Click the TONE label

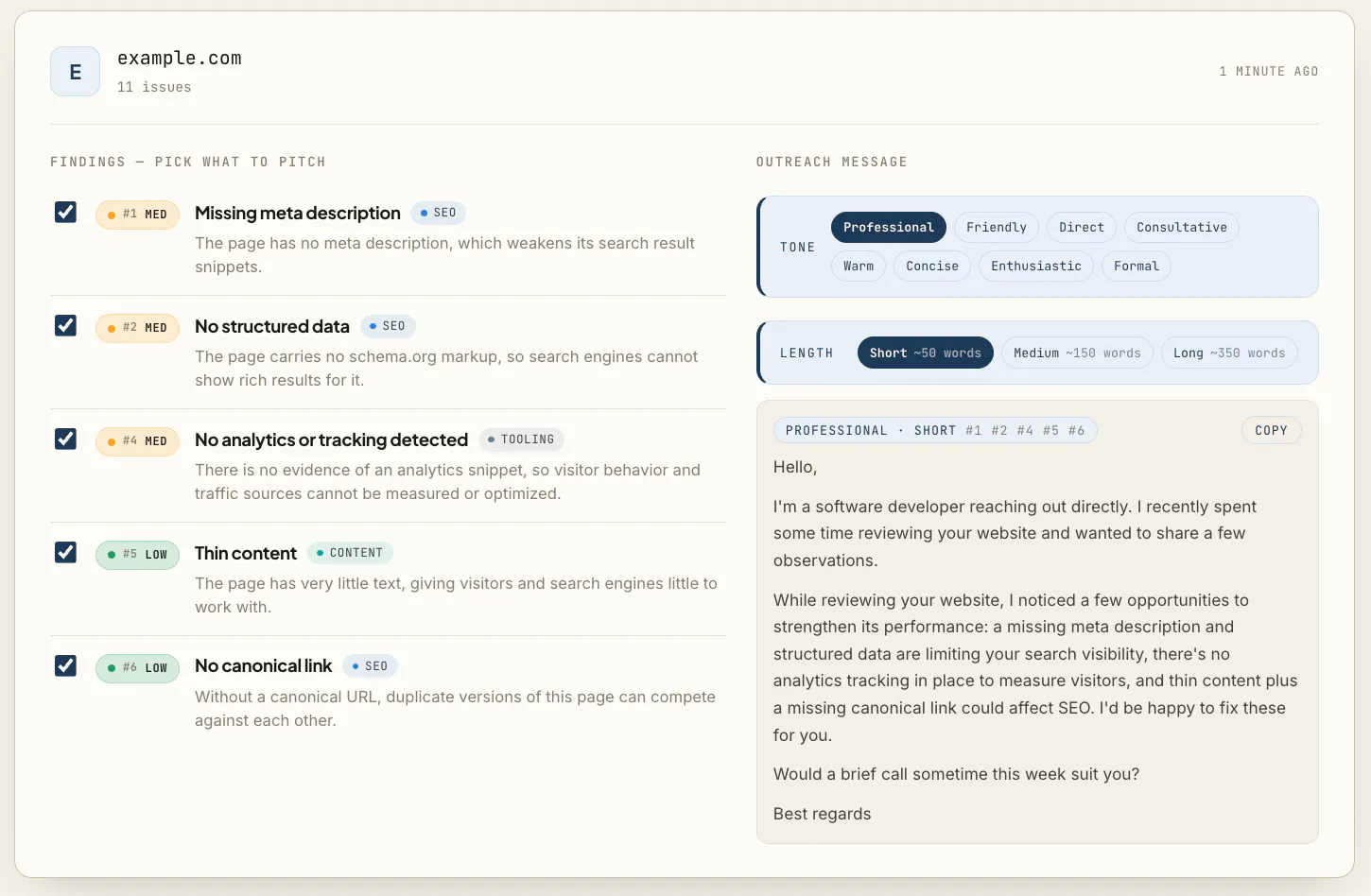click(797, 247)
